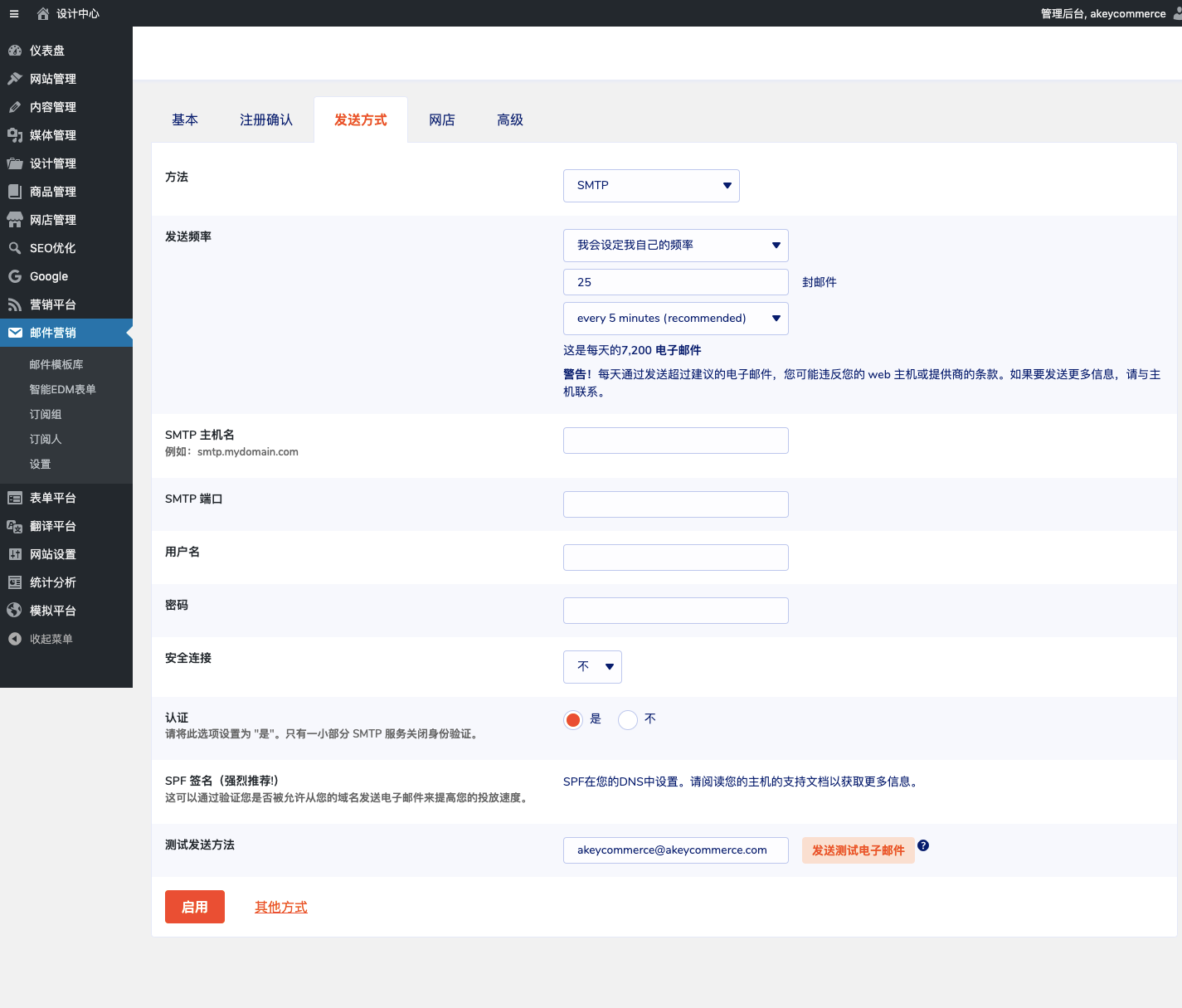Click the 网店管理 store icon
This screenshot has height=1008, width=1182.
(x=15, y=220)
